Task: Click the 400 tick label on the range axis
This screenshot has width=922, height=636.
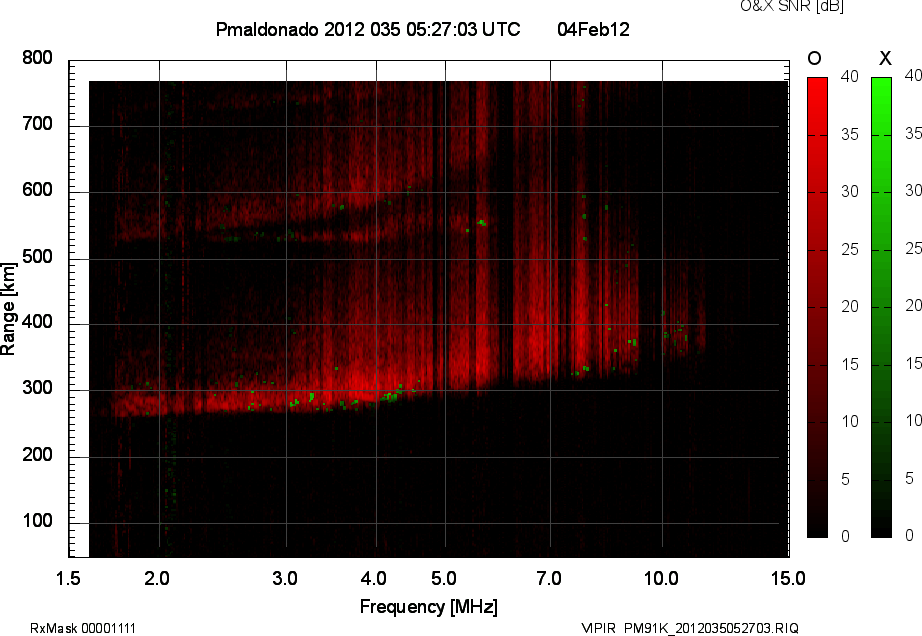Action: (38, 322)
